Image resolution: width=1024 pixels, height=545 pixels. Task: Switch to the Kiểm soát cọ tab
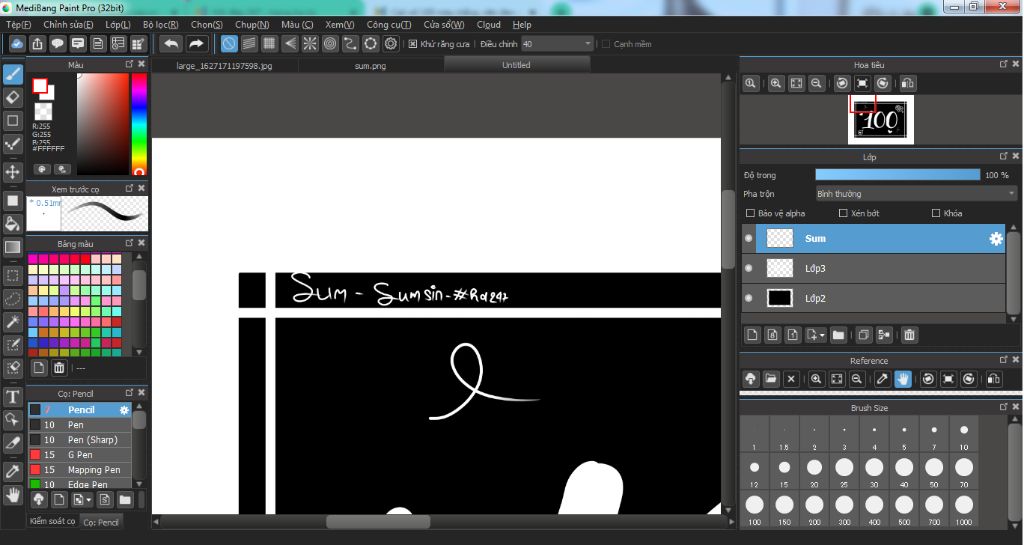click(52, 521)
